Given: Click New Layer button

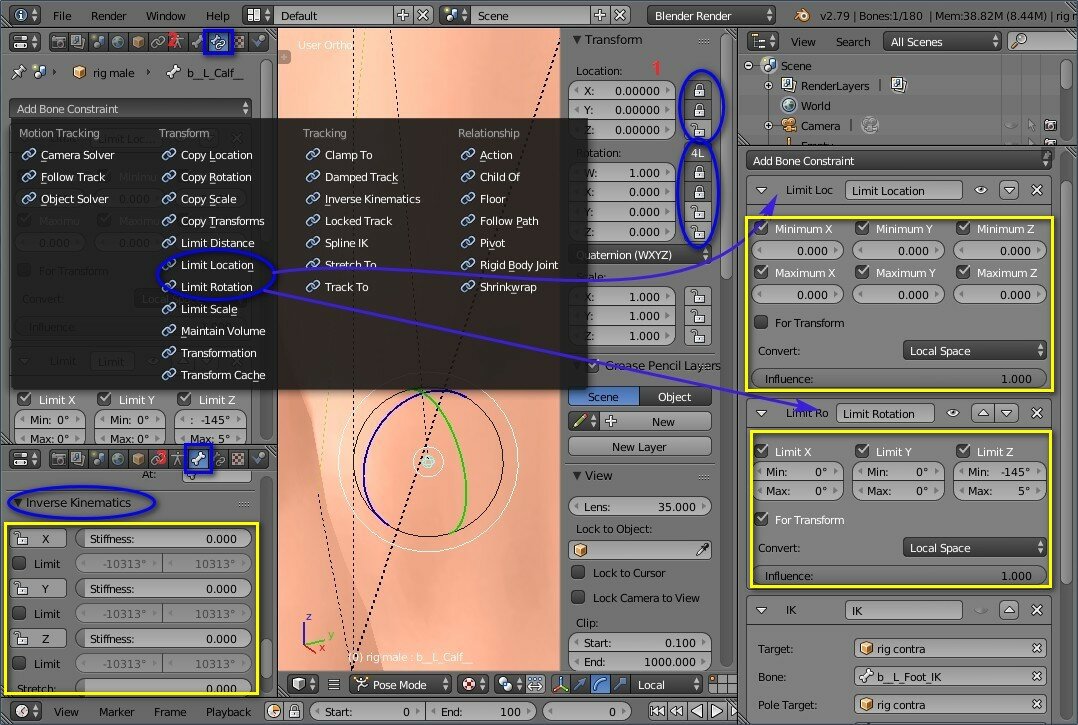Looking at the screenshot, I should (639, 446).
